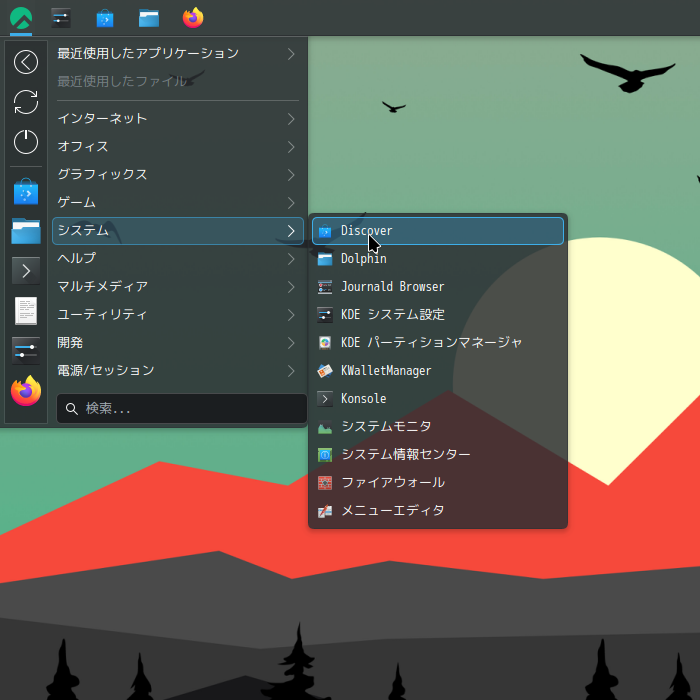Open the オフィス category
The image size is (700, 700).
point(178,147)
